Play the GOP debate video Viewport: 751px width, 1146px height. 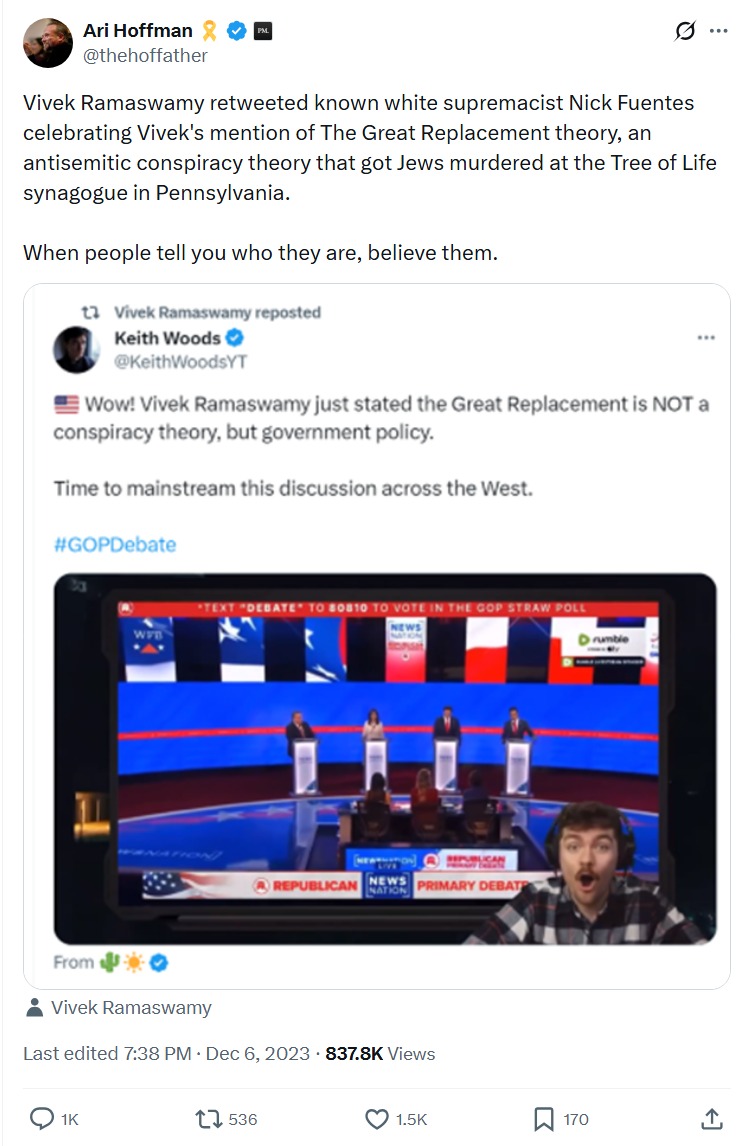pos(385,759)
